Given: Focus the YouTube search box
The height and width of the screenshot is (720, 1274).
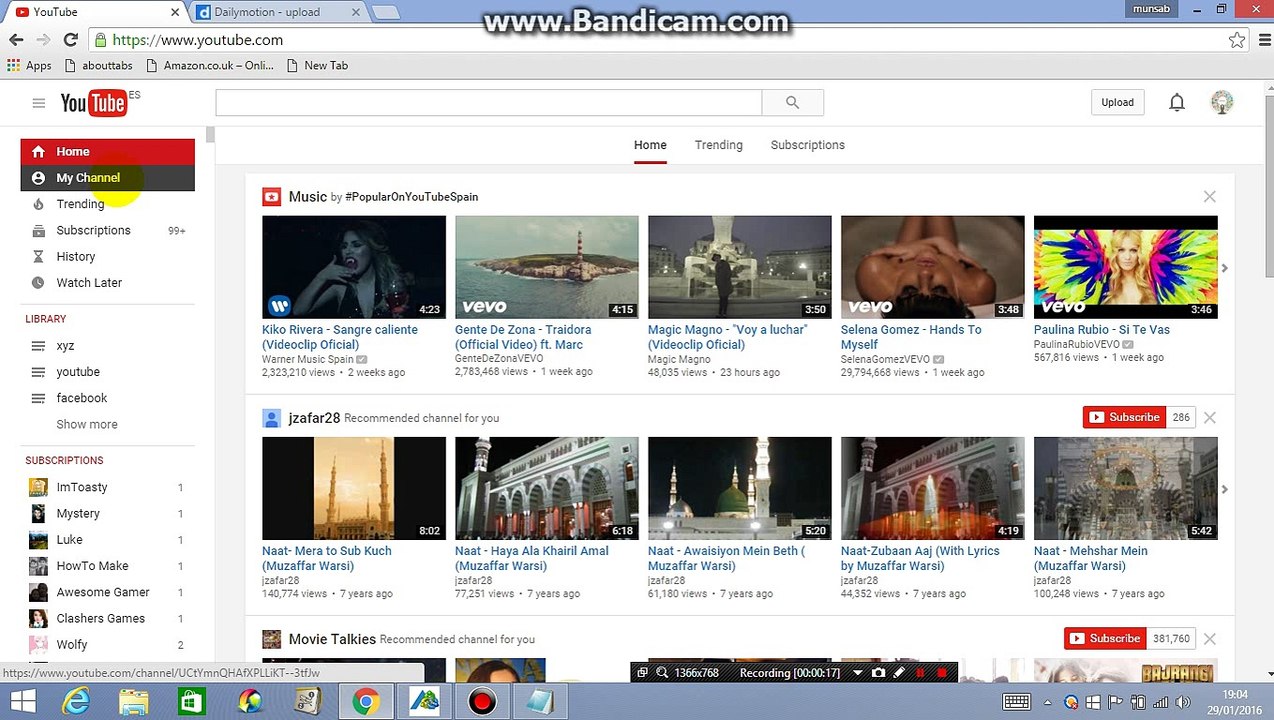Looking at the screenshot, I should click(x=488, y=102).
